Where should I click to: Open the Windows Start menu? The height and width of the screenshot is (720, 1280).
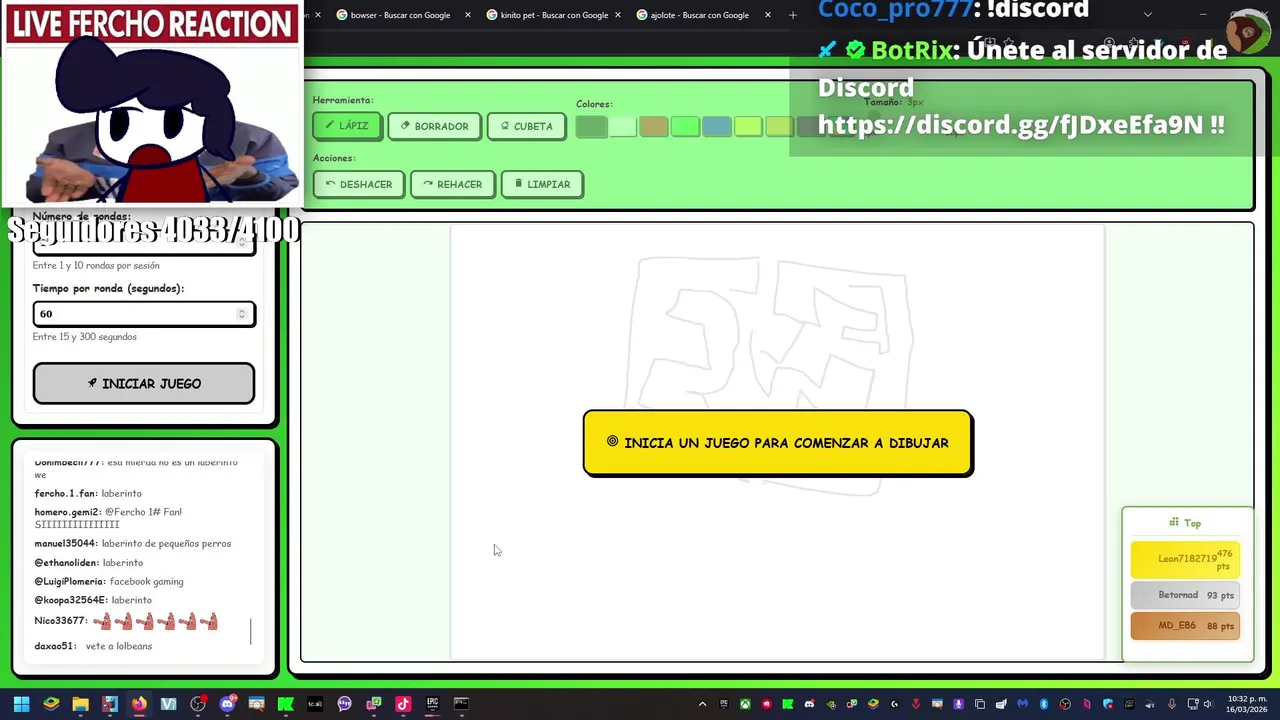tap(21, 704)
